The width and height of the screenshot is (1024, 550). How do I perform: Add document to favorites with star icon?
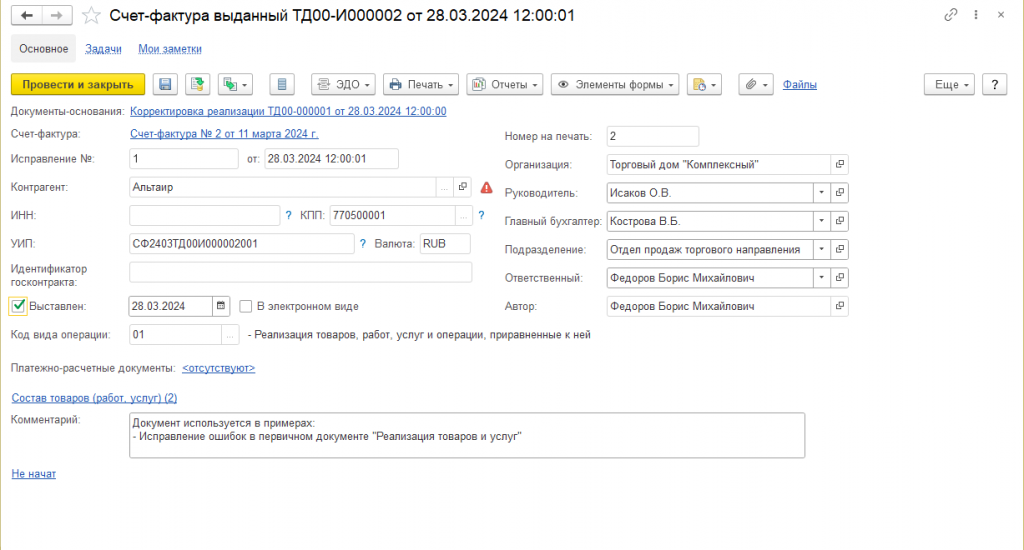click(91, 16)
